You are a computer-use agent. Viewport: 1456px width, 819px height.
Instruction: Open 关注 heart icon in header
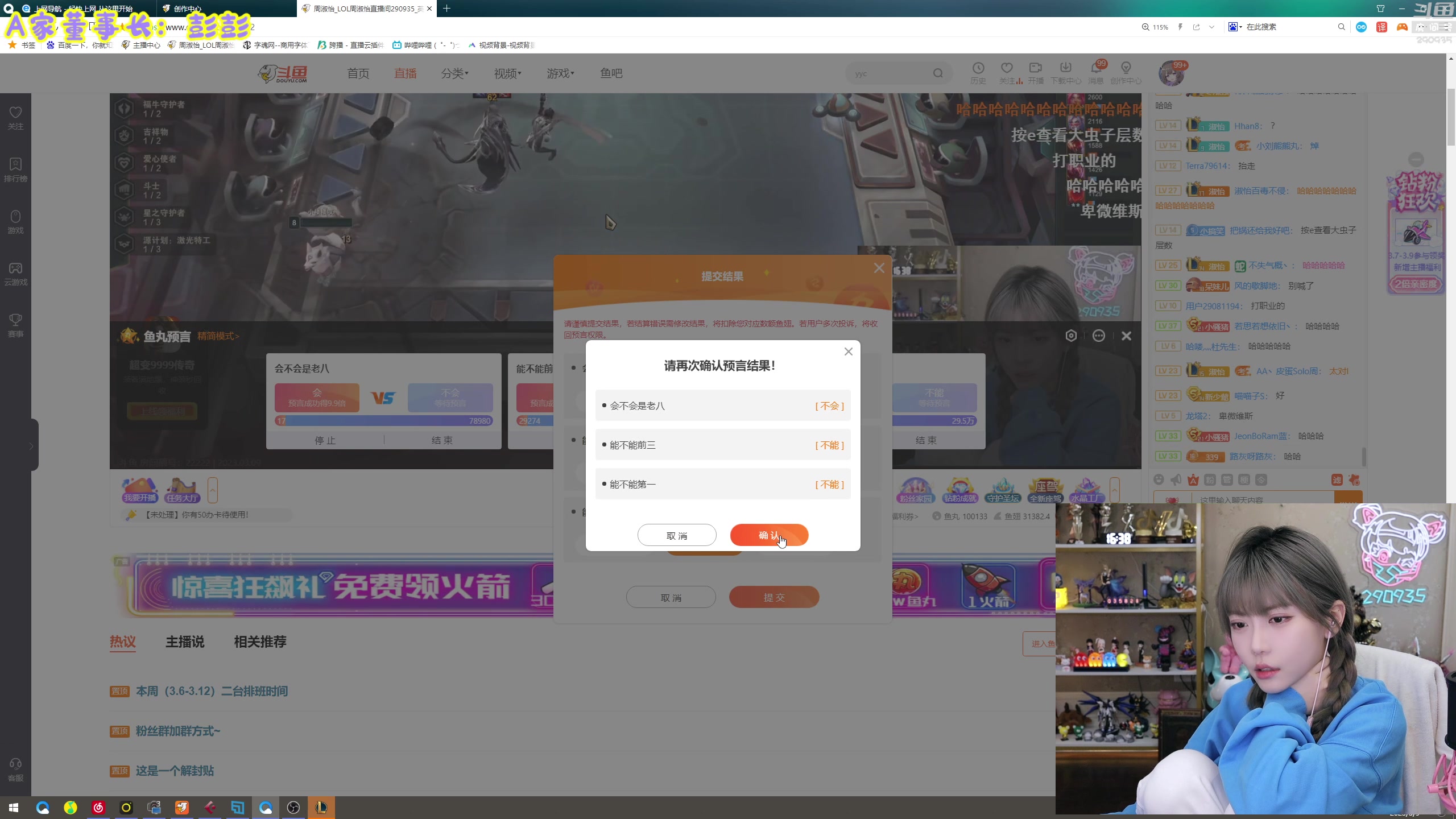tap(1007, 73)
